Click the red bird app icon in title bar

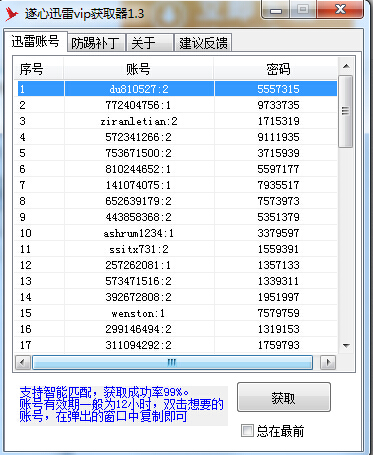pyautogui.click(x=12, y=14)
